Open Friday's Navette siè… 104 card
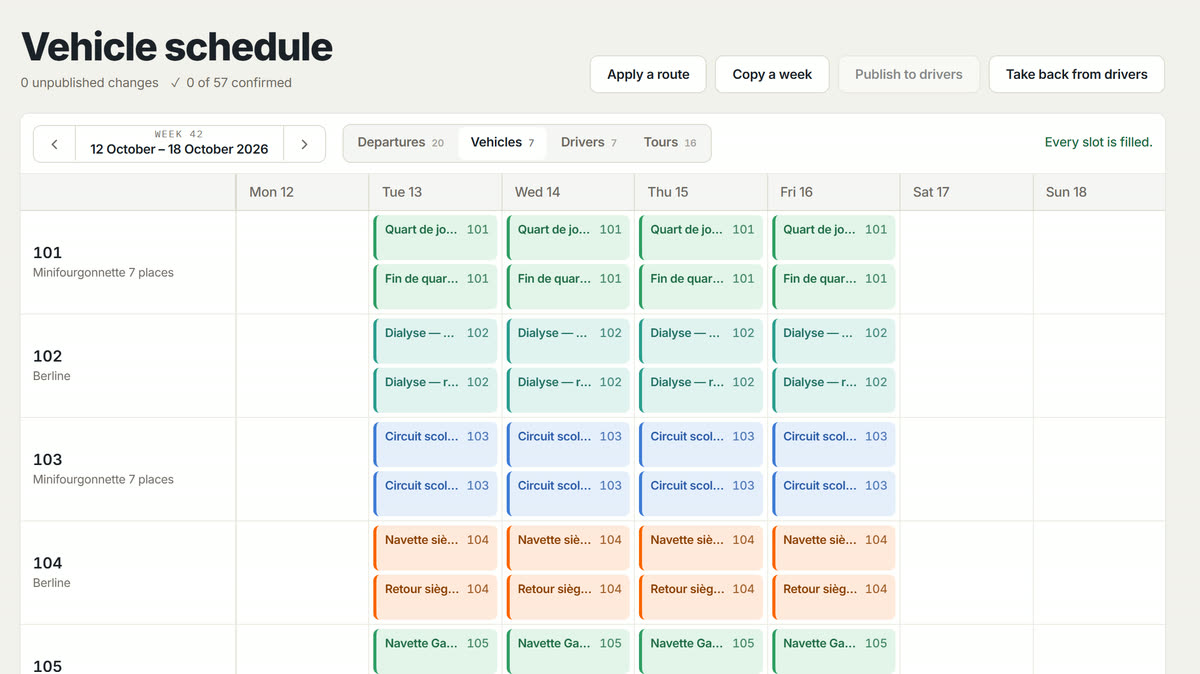Viewport: 1200px width, 674px height. coord(833,547)
